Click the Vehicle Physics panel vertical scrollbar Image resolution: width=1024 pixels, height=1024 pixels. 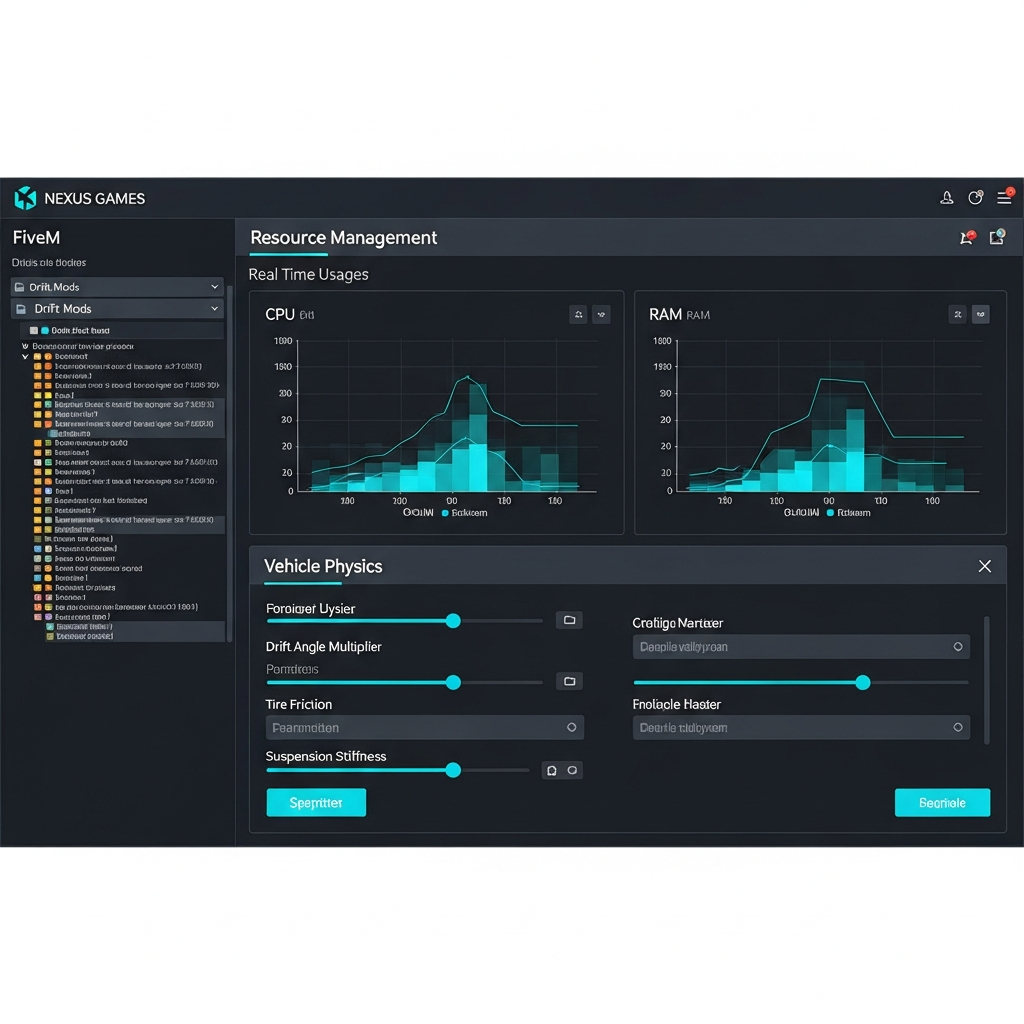click(986, 680)
